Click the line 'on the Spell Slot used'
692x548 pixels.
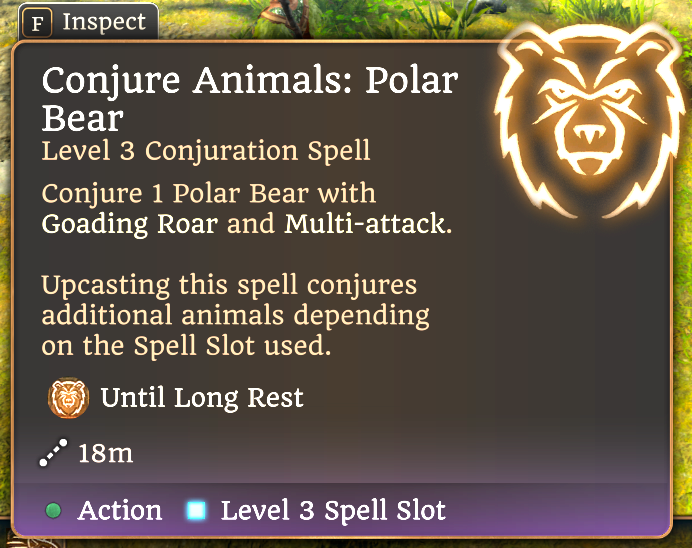pyautogui.click(x=185, y=346)
